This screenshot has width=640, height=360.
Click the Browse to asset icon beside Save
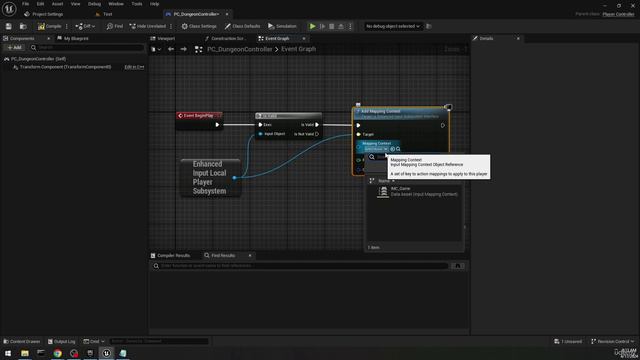23,26
